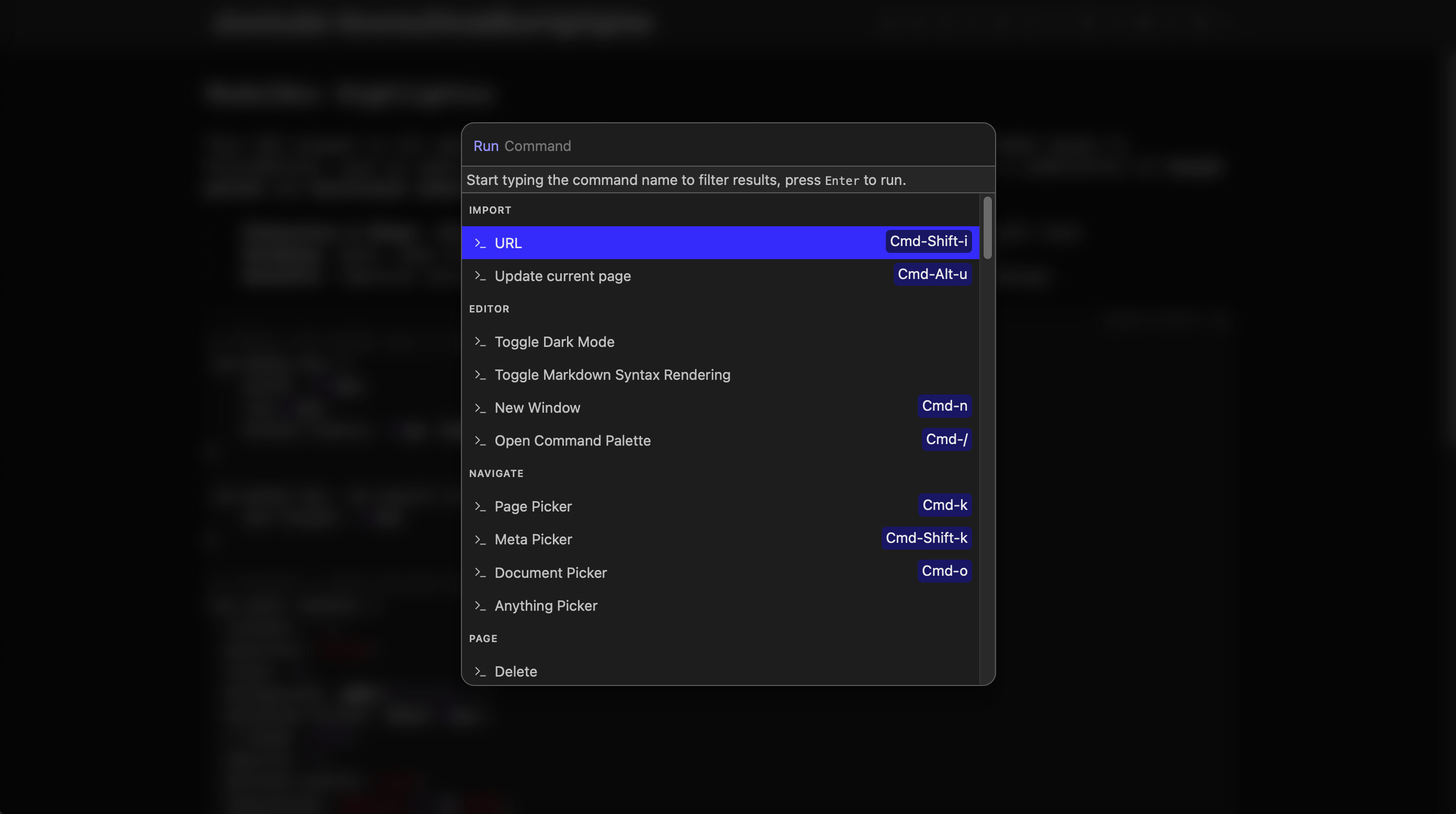Click the terminal icon beside URL command
This screenshot has height=814, width=1456.
point(480,243)
